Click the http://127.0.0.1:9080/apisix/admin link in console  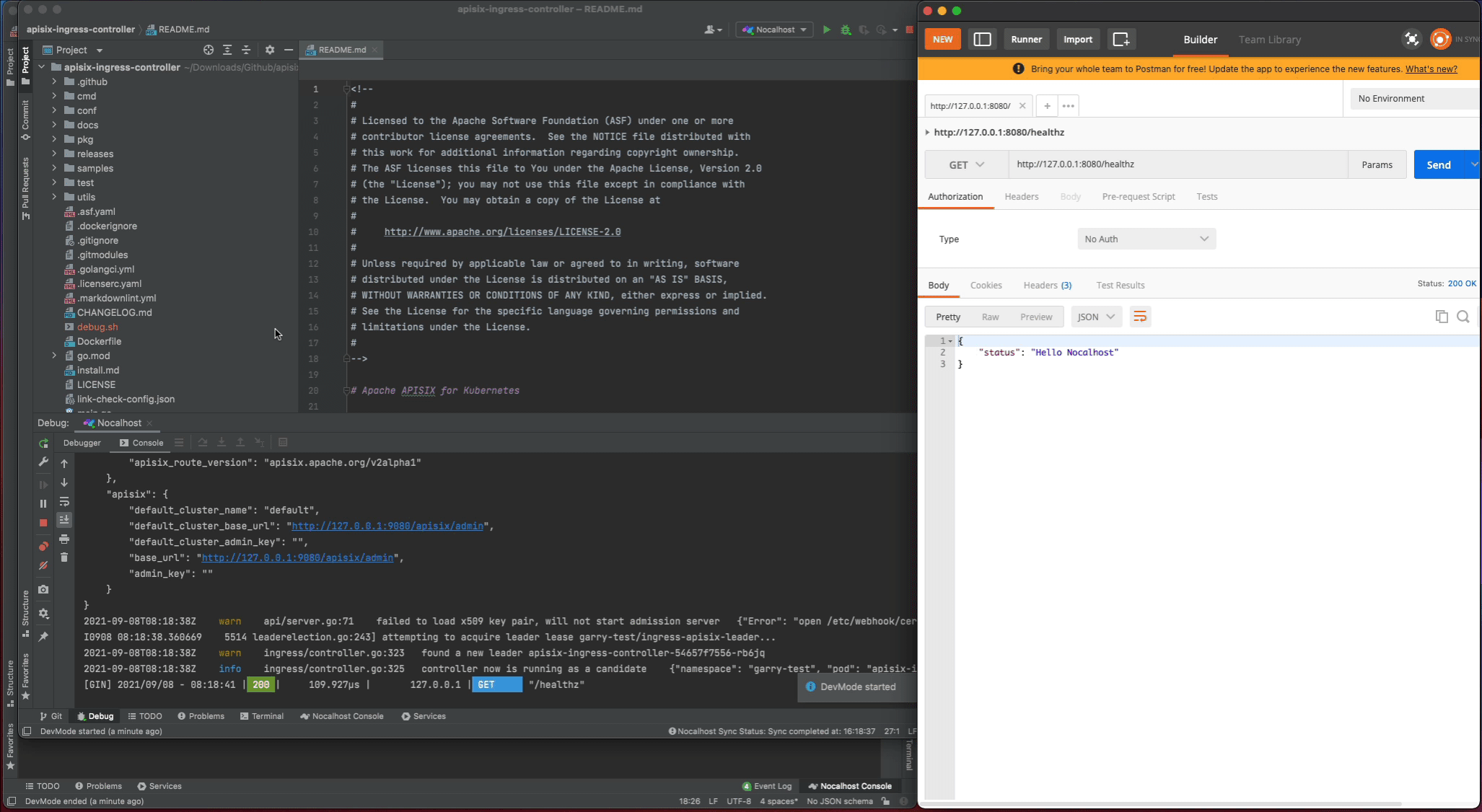point(386,526)
